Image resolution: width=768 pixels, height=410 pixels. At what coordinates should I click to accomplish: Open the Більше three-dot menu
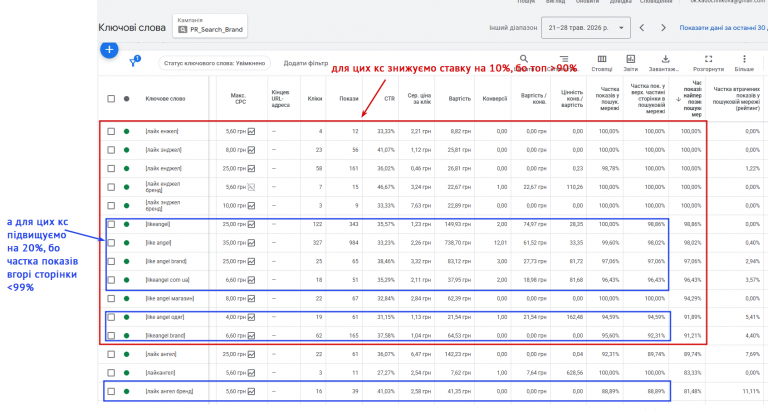tap(744, 59)
